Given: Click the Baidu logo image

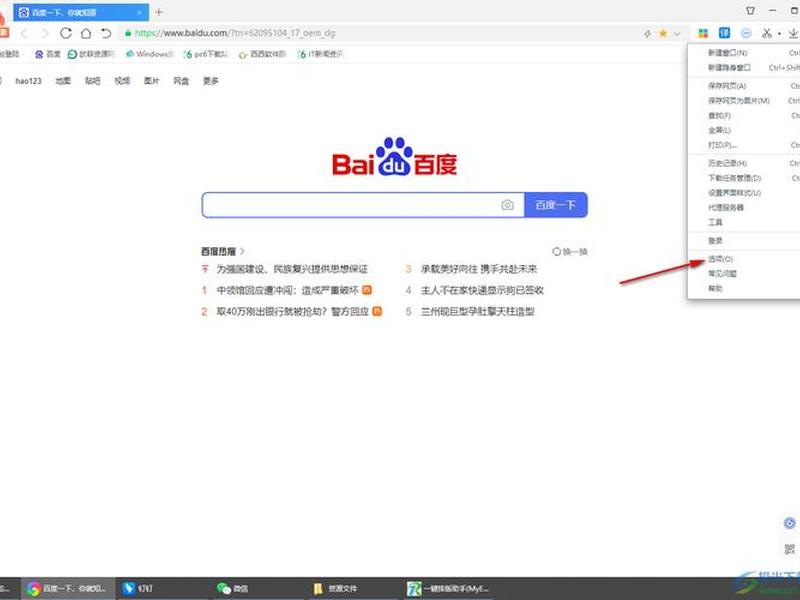Looking at the screenshot, I should coord(394,157).
